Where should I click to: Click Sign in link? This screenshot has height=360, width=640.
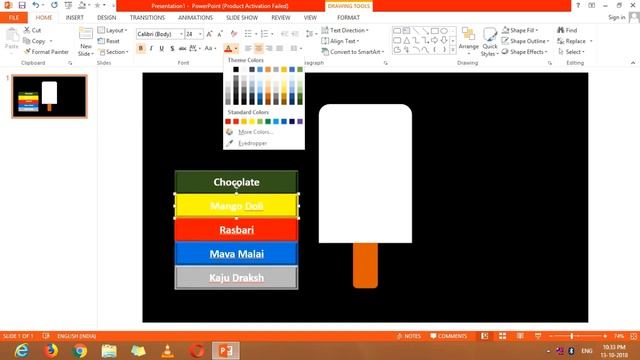pos(616,17)
